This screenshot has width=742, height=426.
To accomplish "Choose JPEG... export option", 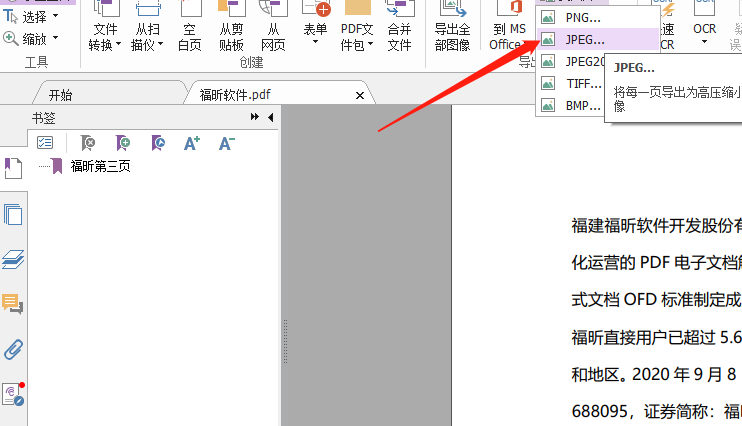I will pyautogui.click(x=598, y=40).
